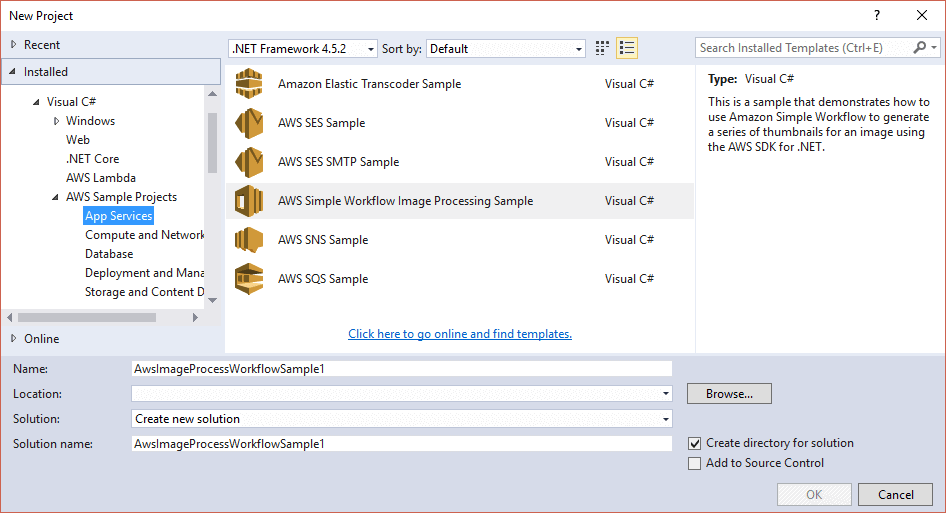Click tree scroll right arrow
The image size is (946, 513).
point(195,317)
